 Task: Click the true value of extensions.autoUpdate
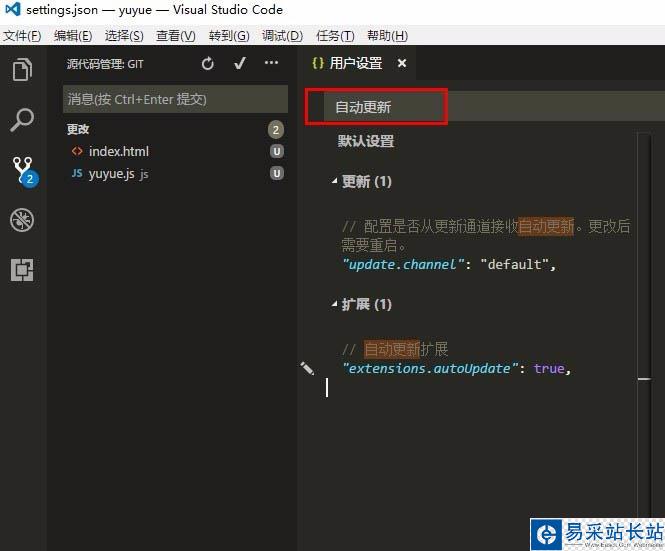(549, 368)
